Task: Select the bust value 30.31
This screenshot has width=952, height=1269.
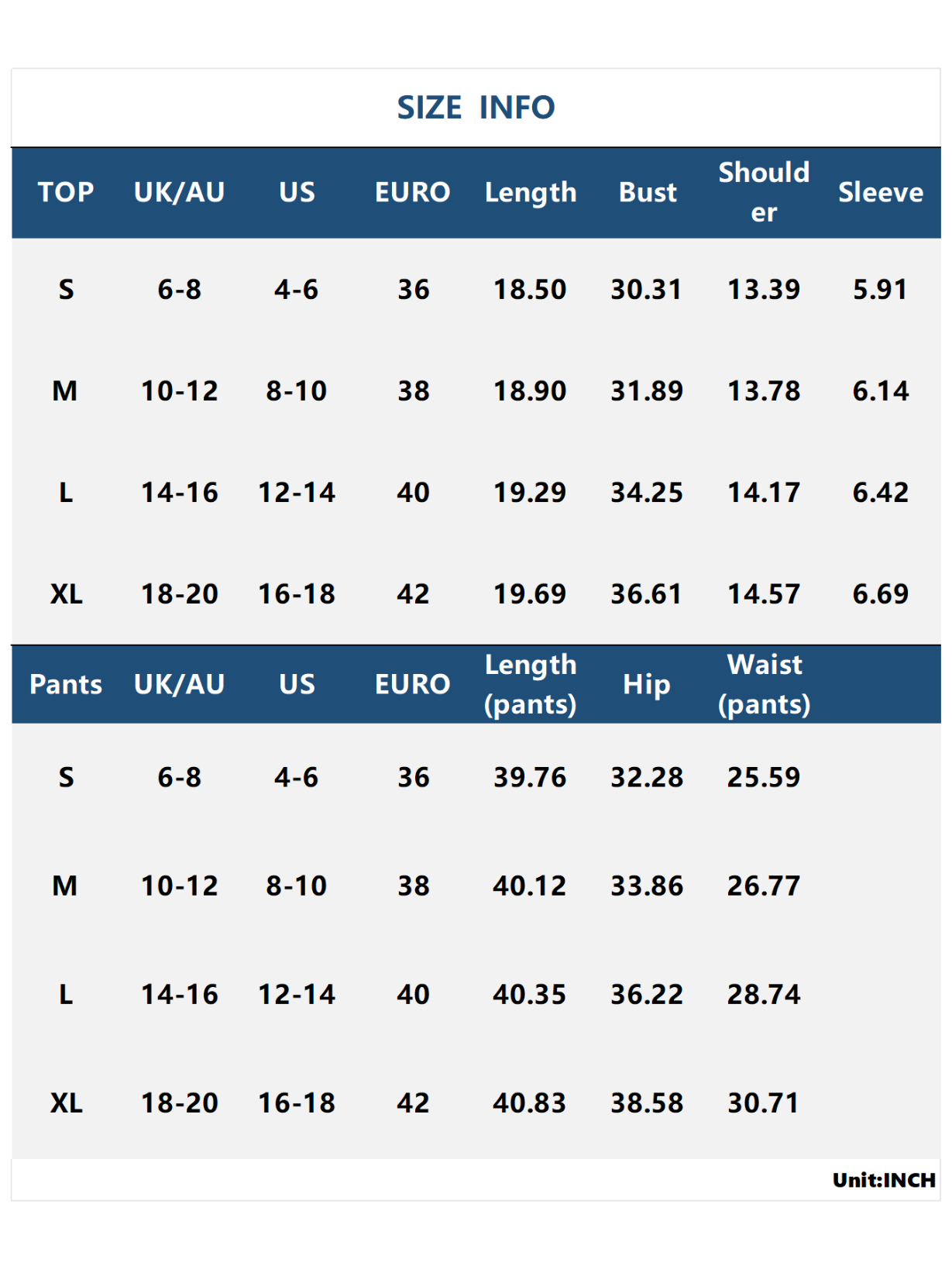Action: (647, 290)
